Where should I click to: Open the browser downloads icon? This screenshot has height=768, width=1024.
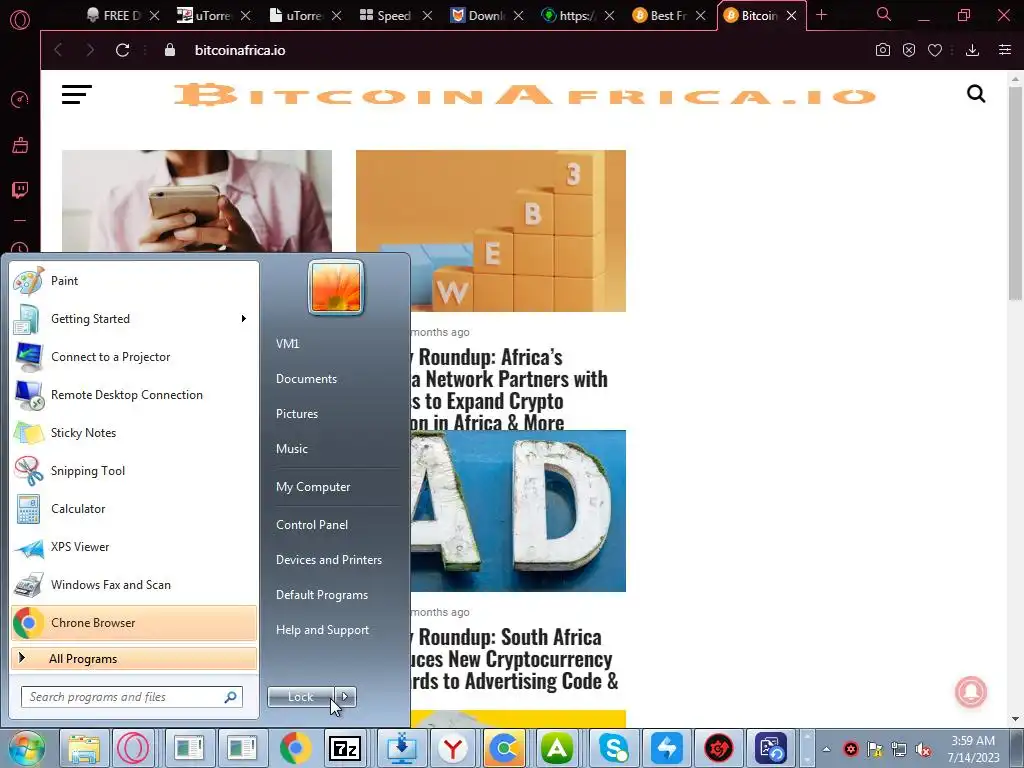(x=972, y=50)
